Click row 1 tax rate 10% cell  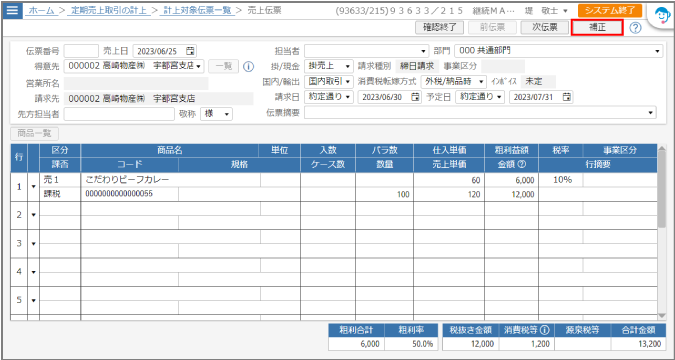(x=561, y=180)
